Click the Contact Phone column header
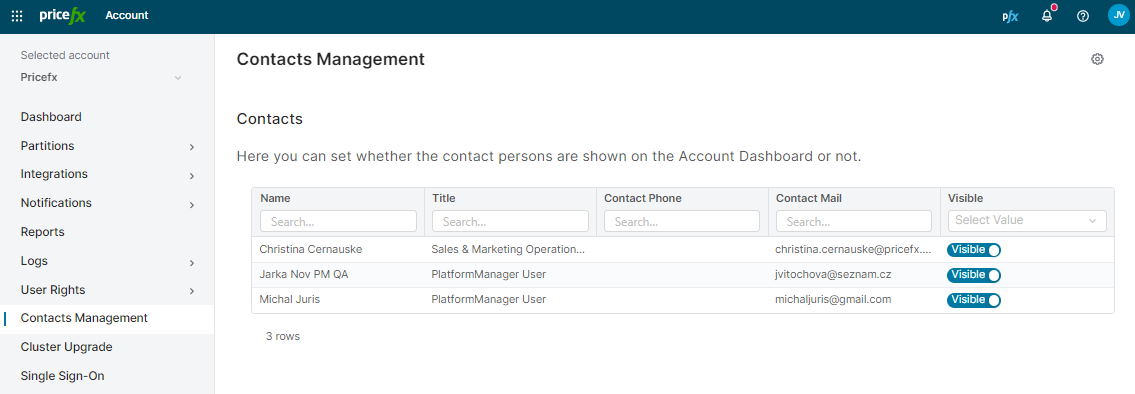1135x394 pixels. tap(643, 198)
